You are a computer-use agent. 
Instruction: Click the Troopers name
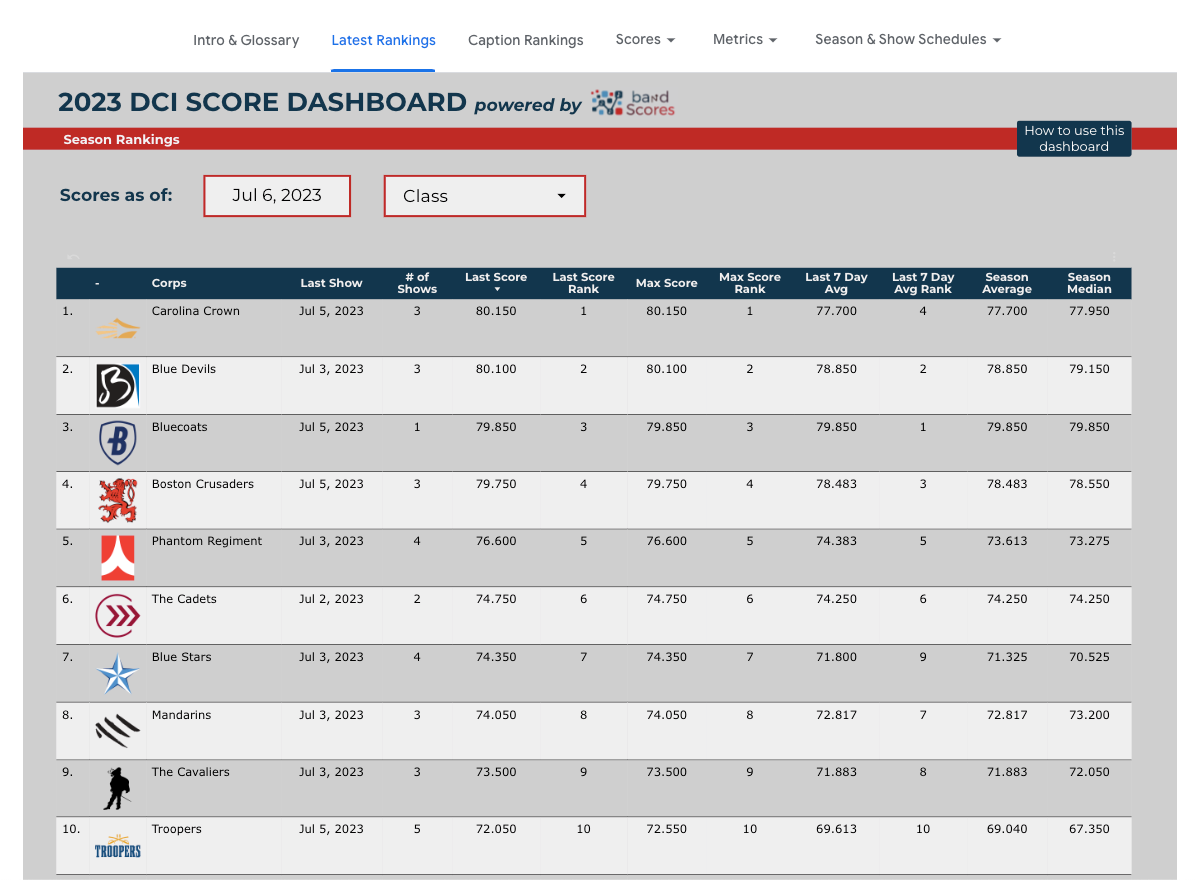pyautogui.click(x=177, y=829)
